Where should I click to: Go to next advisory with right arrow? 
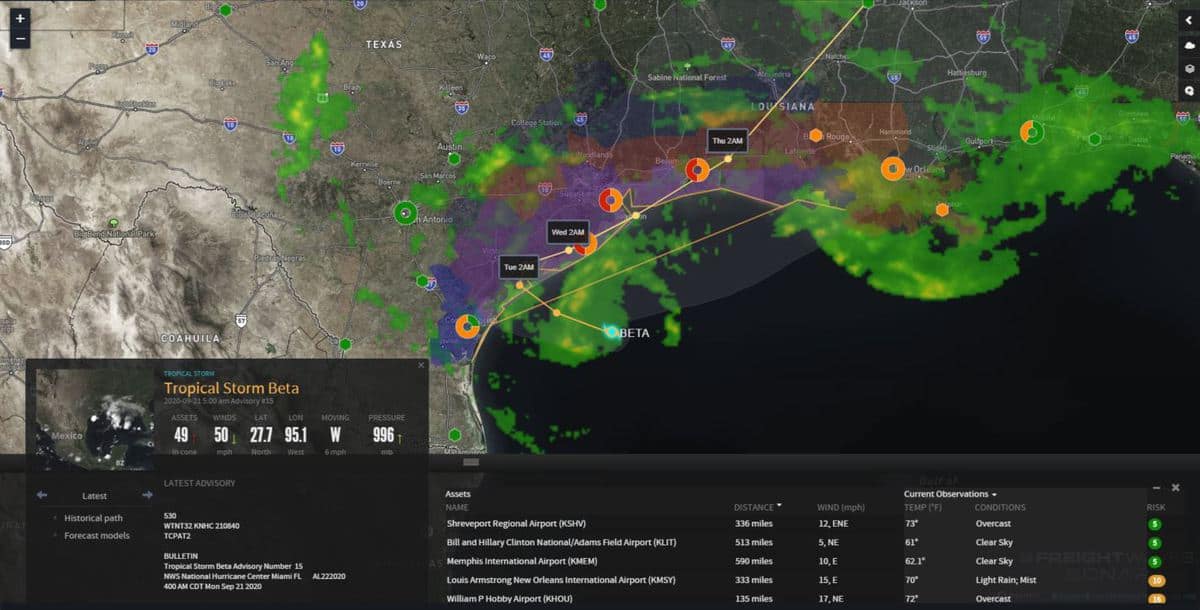148,495
